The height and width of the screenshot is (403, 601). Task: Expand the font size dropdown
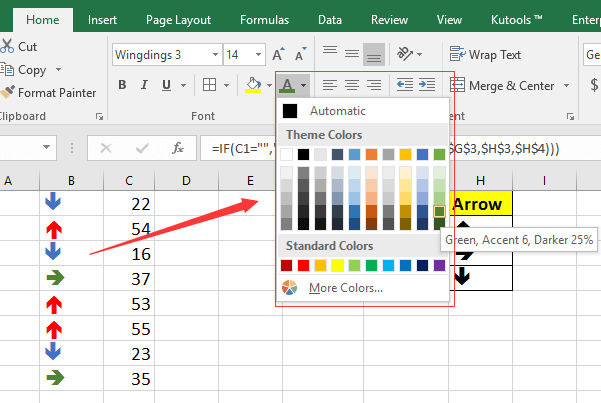[259, 55]
